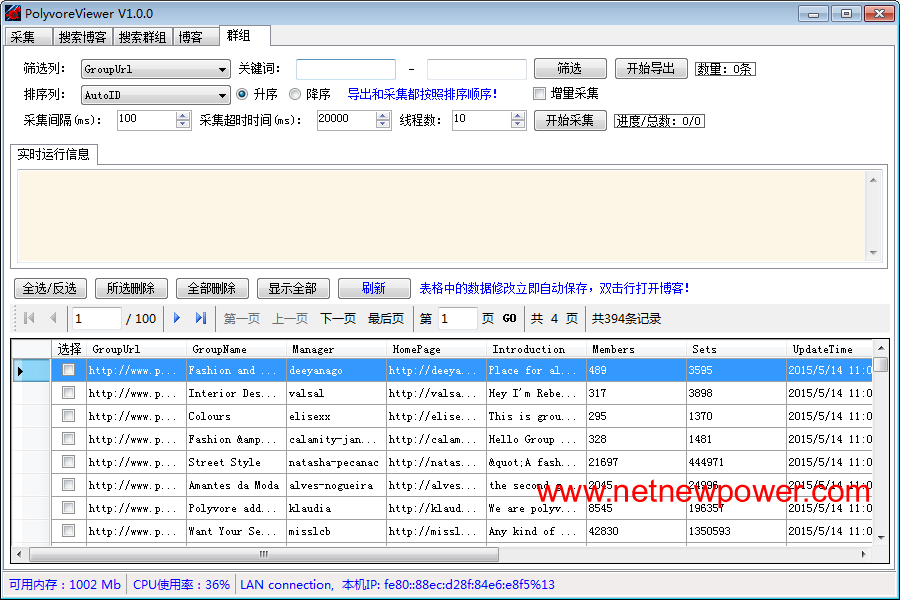
Task: Check the Fashion and row checkbox
Action: click(x=68, y=370)
